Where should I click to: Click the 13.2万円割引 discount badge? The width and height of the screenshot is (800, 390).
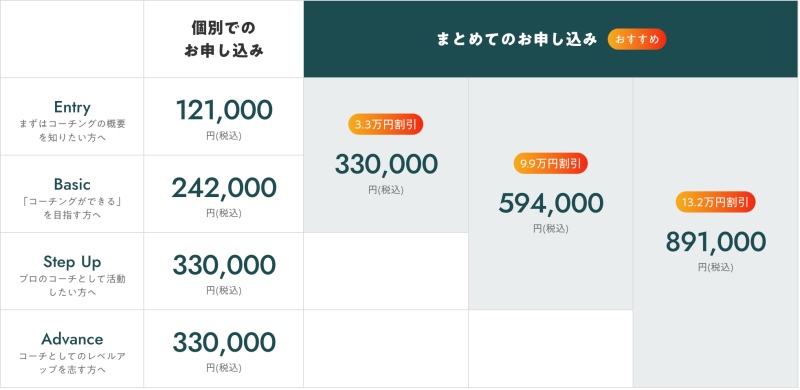point(715,202)
